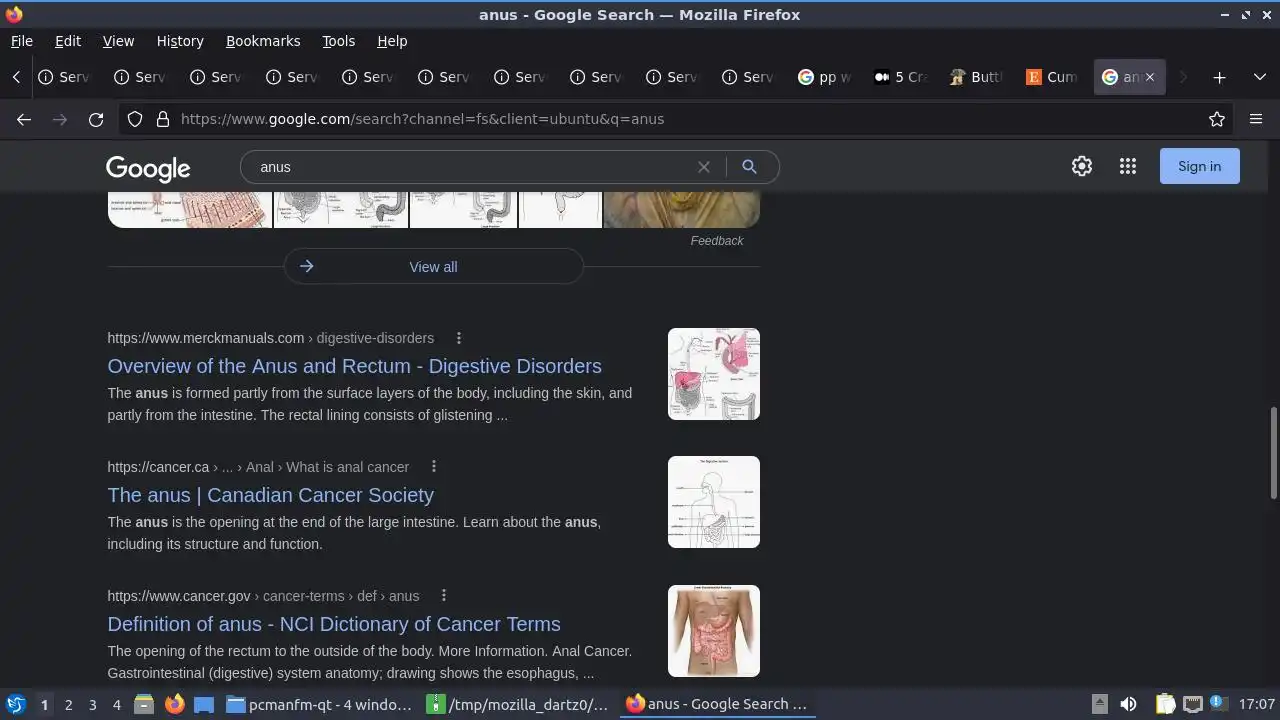Viewport: 1280px width, 720px height.
Task: Launch Firefox from the taskbar quick-launch icon
Action: click(175, 704)
